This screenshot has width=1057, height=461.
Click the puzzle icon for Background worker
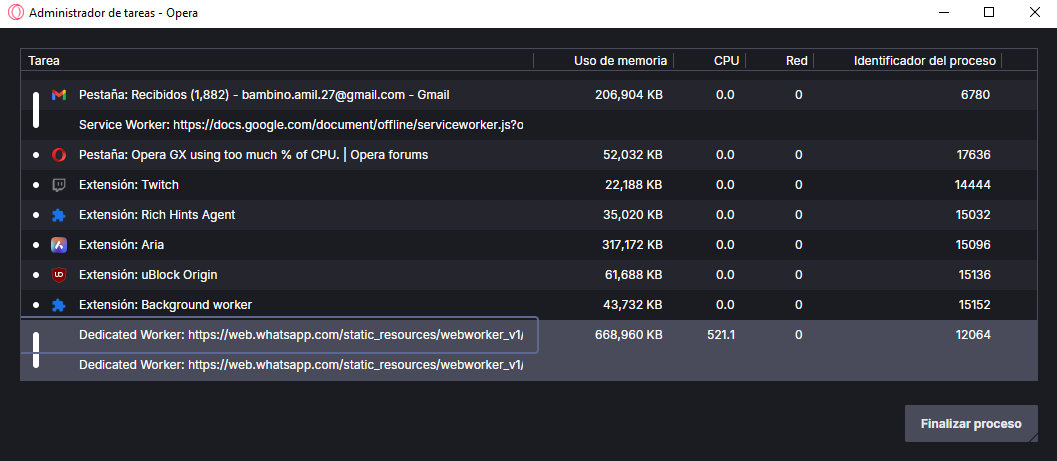click(x=59, y=305)
